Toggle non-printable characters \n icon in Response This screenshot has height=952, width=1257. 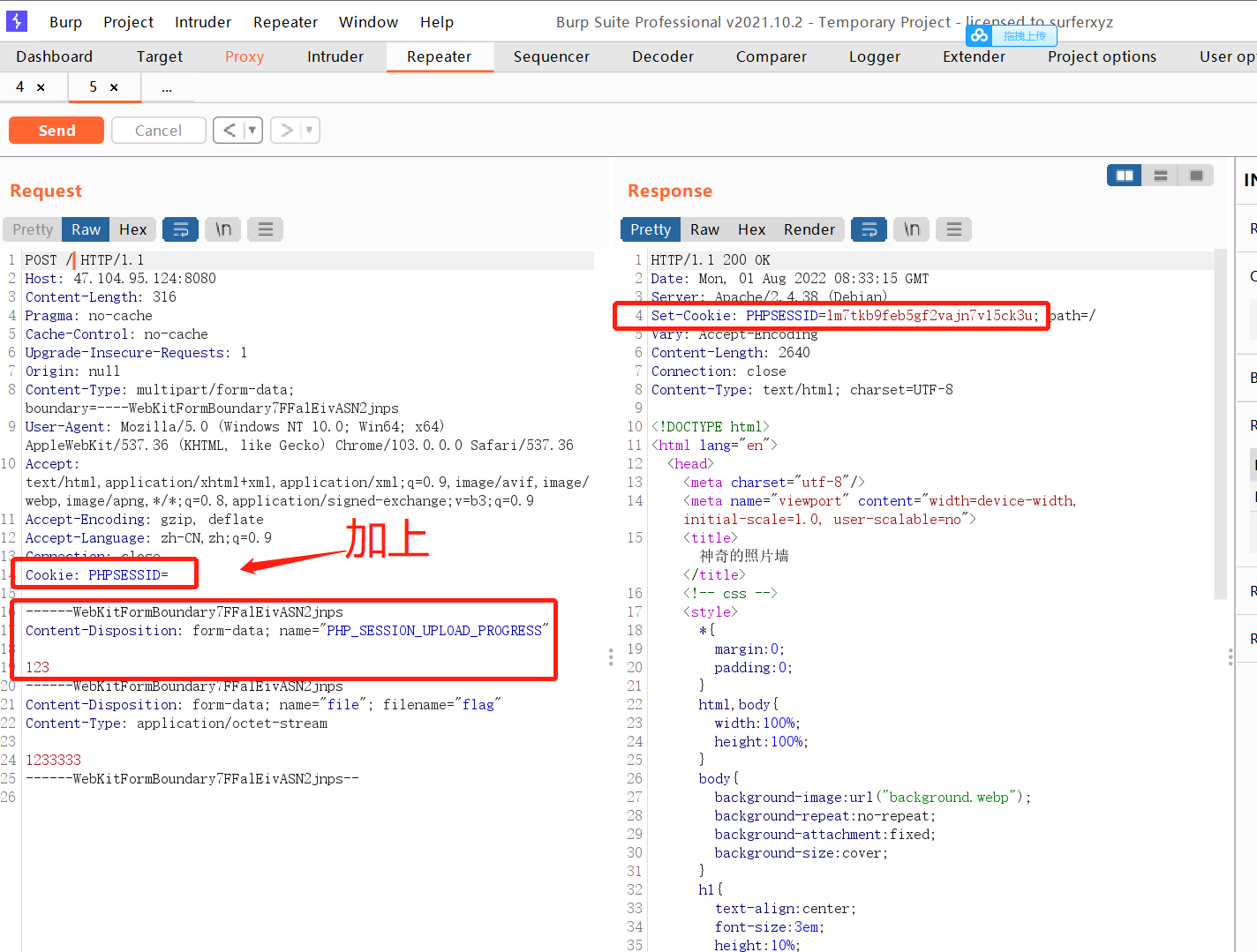(912, 229)
